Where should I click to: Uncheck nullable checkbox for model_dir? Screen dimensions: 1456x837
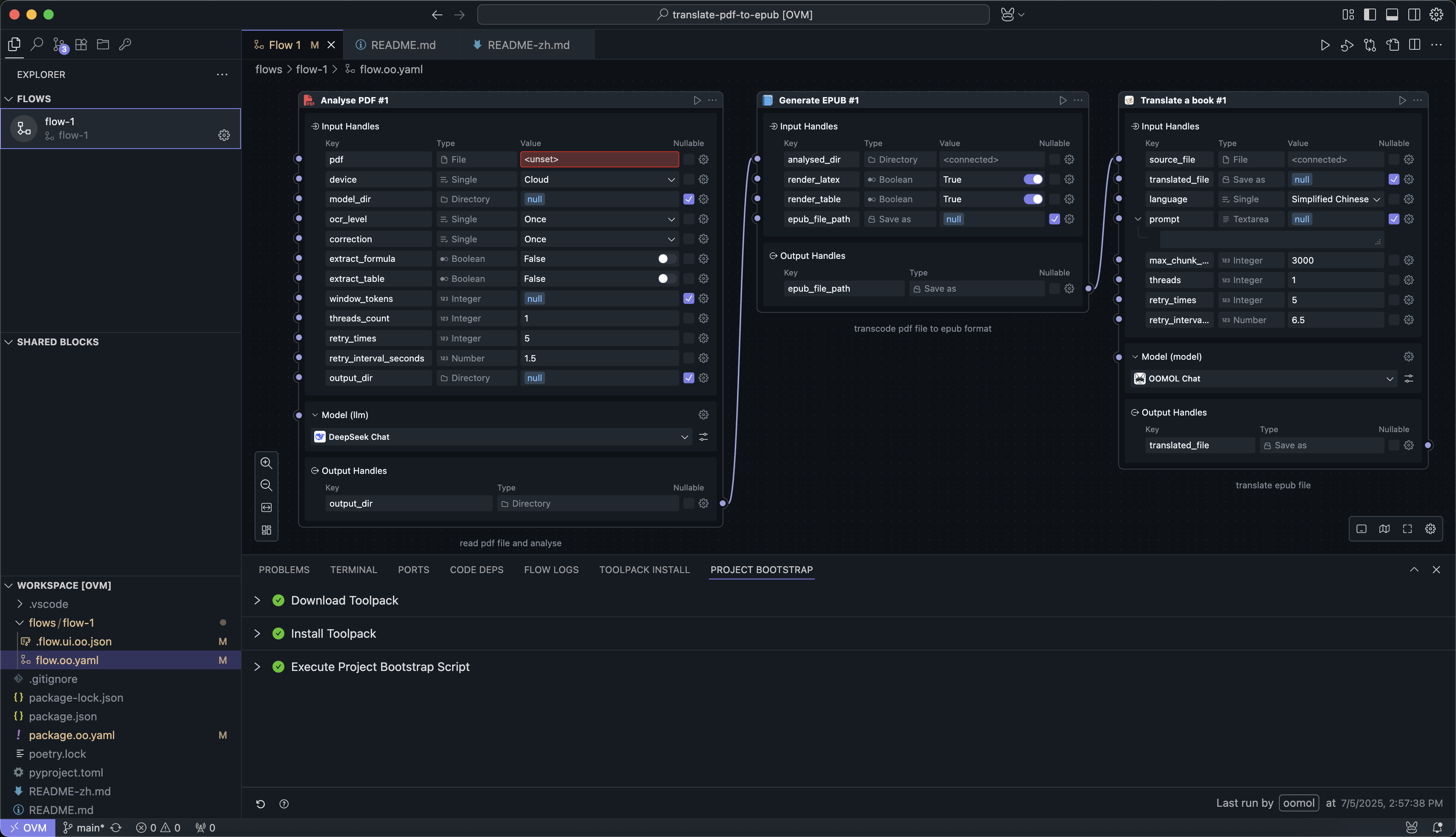point(689,199)
